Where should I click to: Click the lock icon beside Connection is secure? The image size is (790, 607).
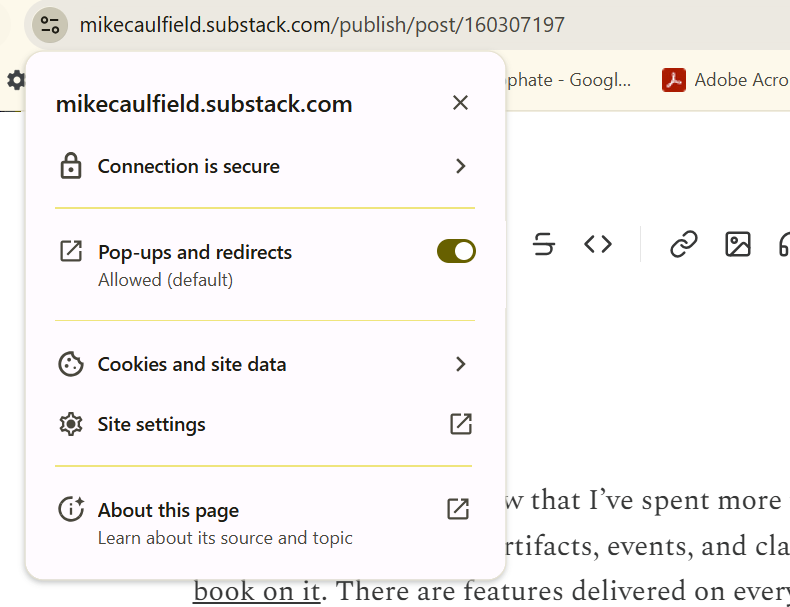pos(71,166)
